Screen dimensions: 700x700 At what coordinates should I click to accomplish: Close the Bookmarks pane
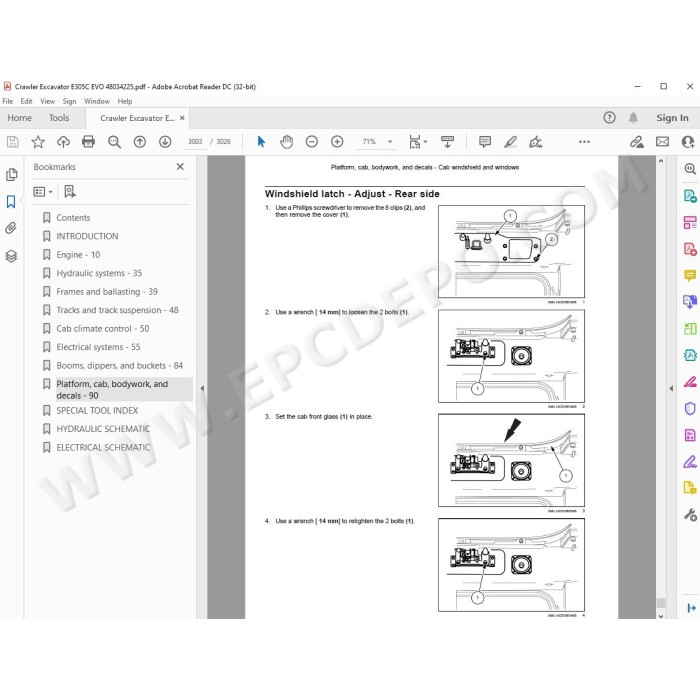[180, 167]
